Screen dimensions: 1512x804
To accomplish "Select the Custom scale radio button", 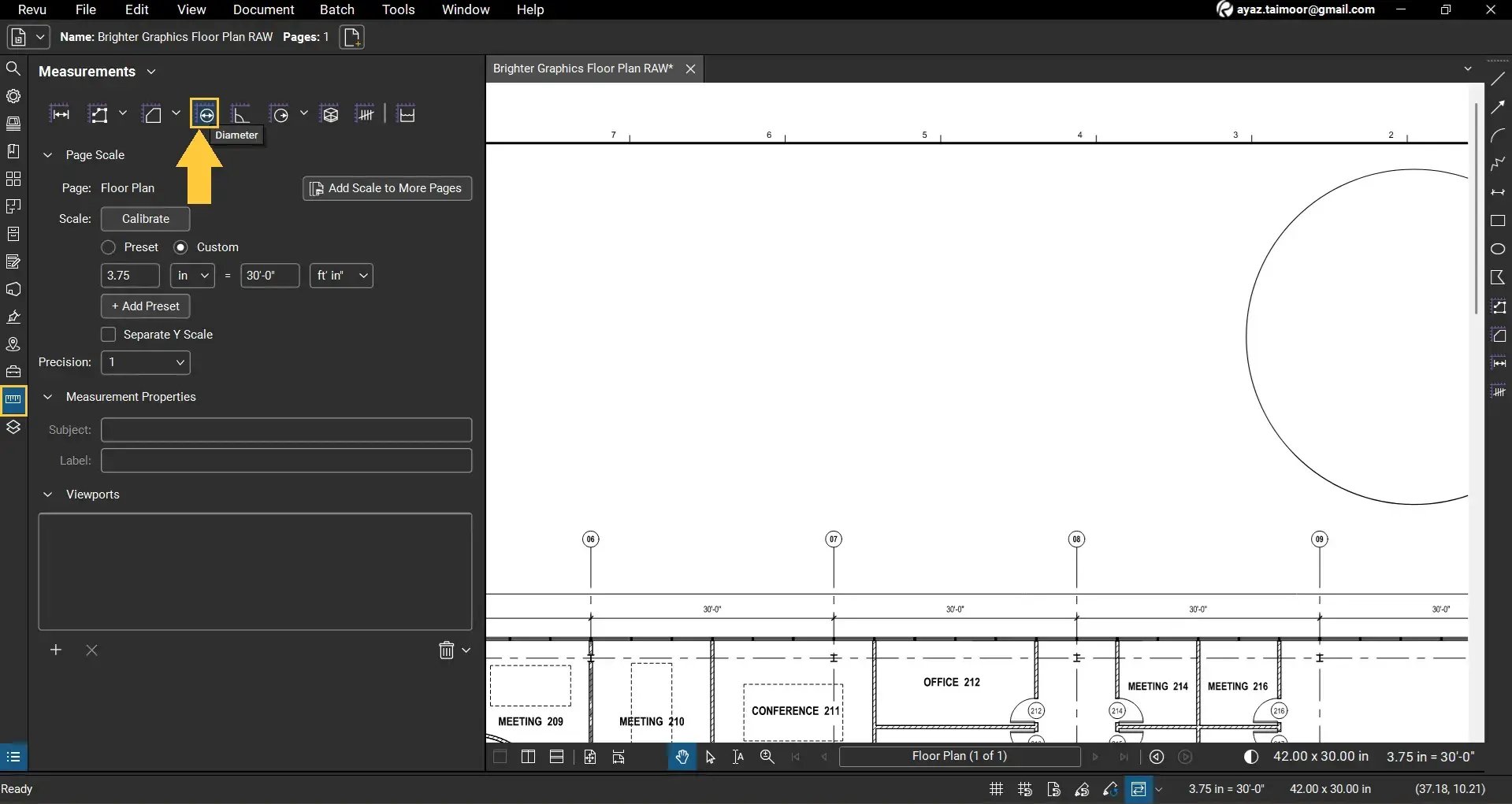I will tap(180, 246).
